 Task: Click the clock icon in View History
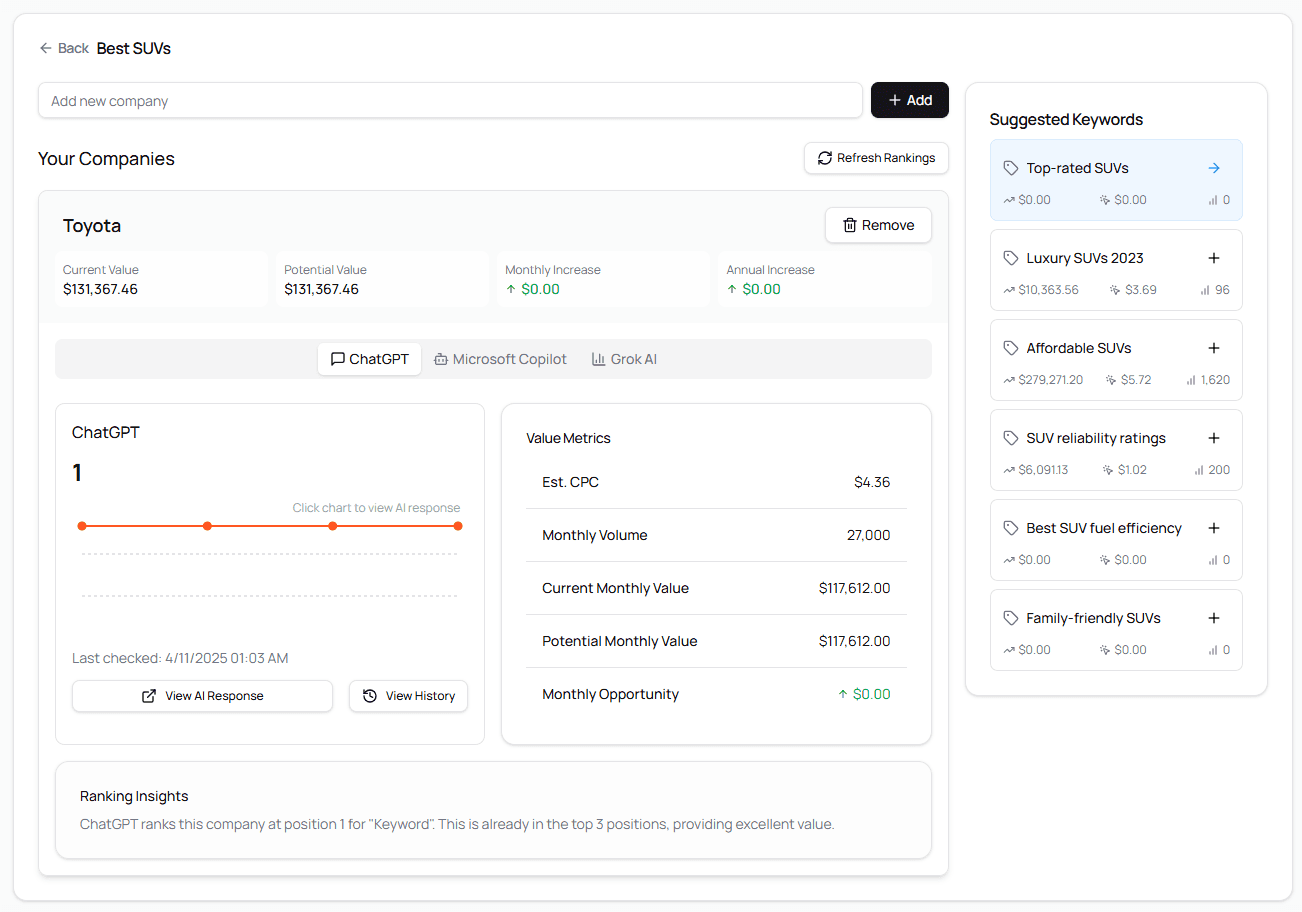370,696
